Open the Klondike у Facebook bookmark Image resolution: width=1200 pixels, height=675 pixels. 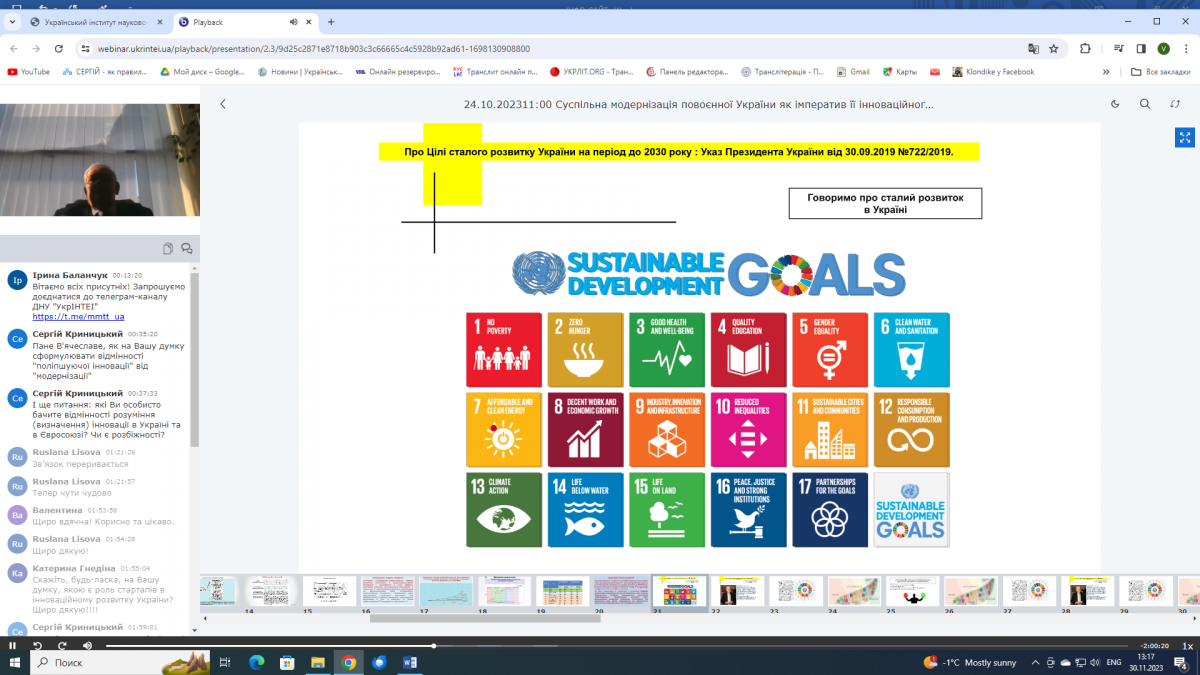tap(994, 72)
